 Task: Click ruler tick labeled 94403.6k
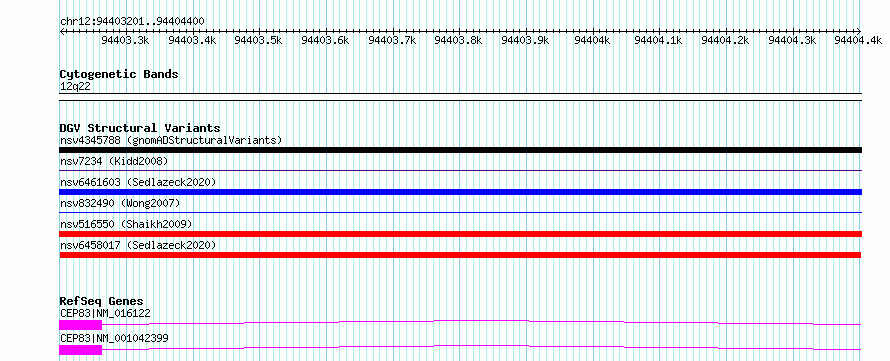[x=325, y=40]
